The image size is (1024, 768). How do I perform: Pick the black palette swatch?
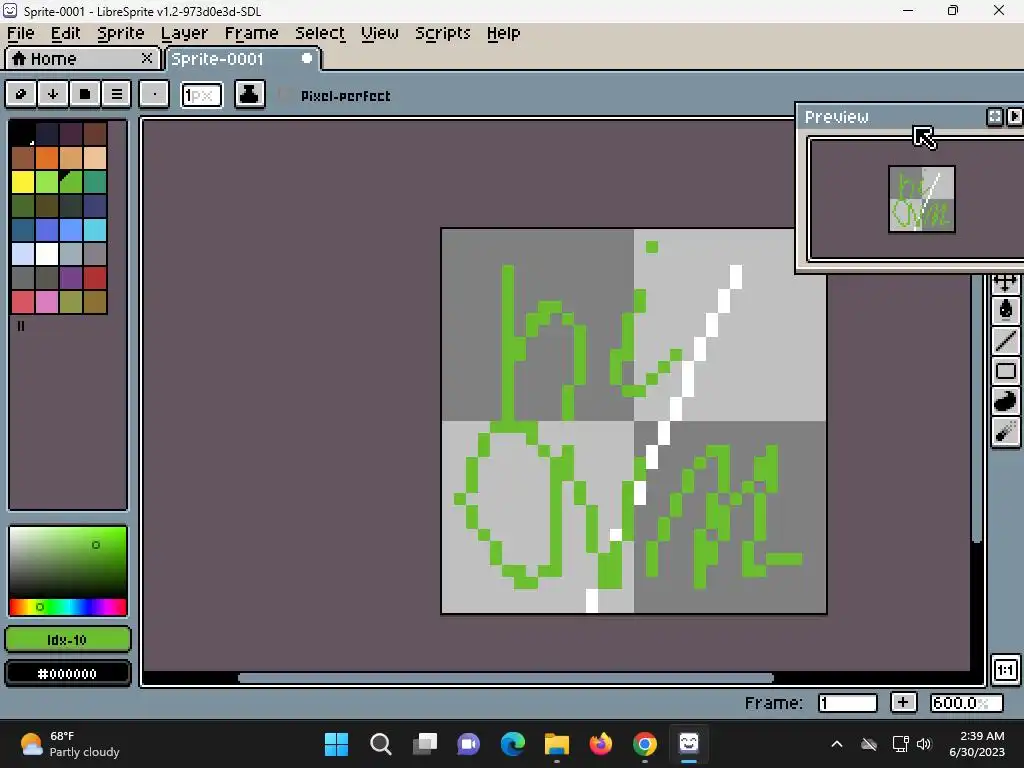coord(23,134)
